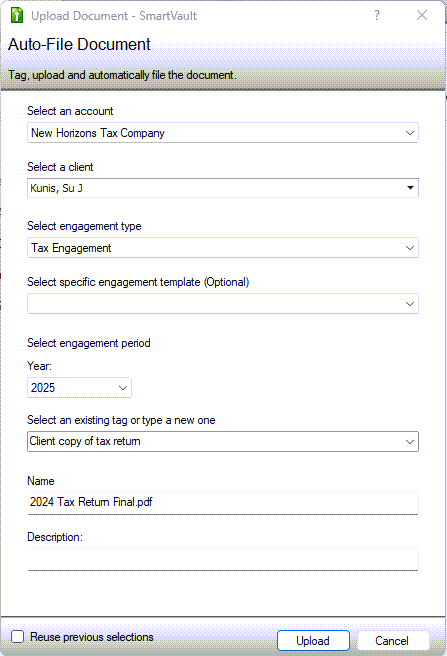Click the tag text 'Client copy of tax return'
The height and width of the screenshot is (656, 447).
click(x=85, y=441)
